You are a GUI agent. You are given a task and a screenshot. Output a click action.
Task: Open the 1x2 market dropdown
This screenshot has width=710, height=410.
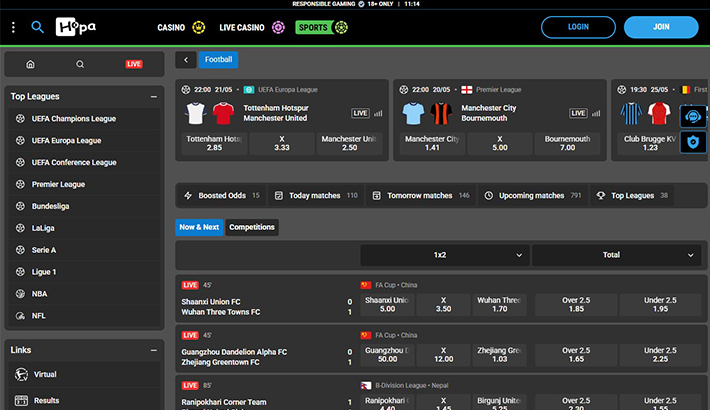click(x=445, y=255)
